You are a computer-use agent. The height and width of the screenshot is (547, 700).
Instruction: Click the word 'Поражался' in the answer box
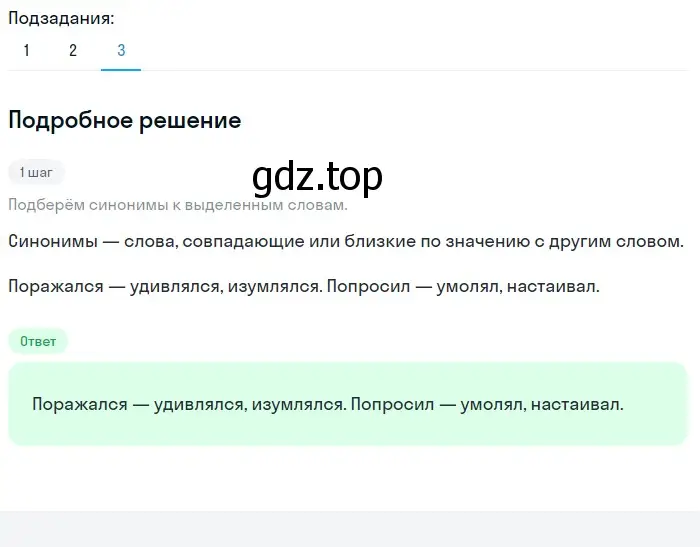click(80, 405)
